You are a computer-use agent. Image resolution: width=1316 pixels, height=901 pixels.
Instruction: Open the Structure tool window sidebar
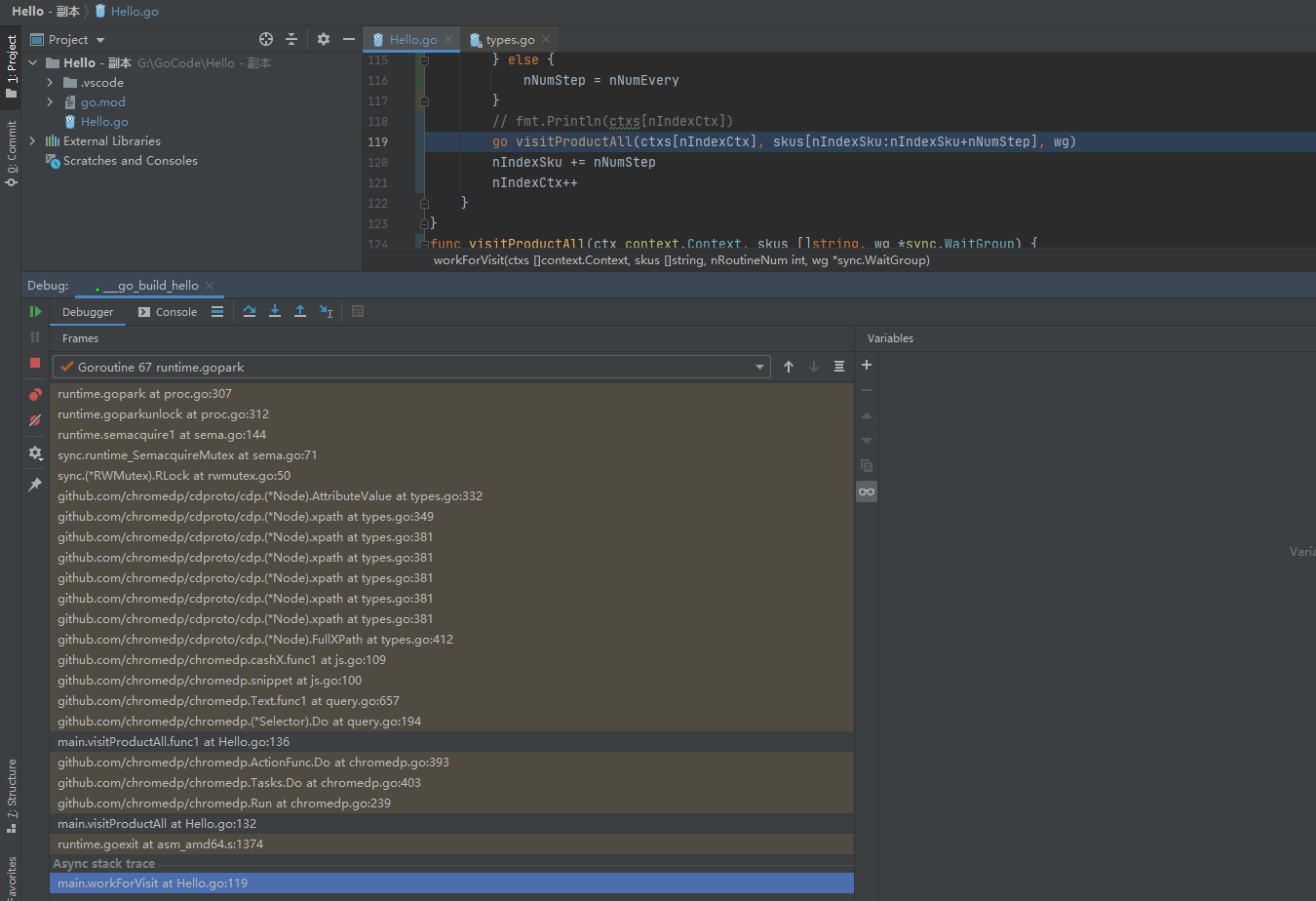click(x=12, y=797)
